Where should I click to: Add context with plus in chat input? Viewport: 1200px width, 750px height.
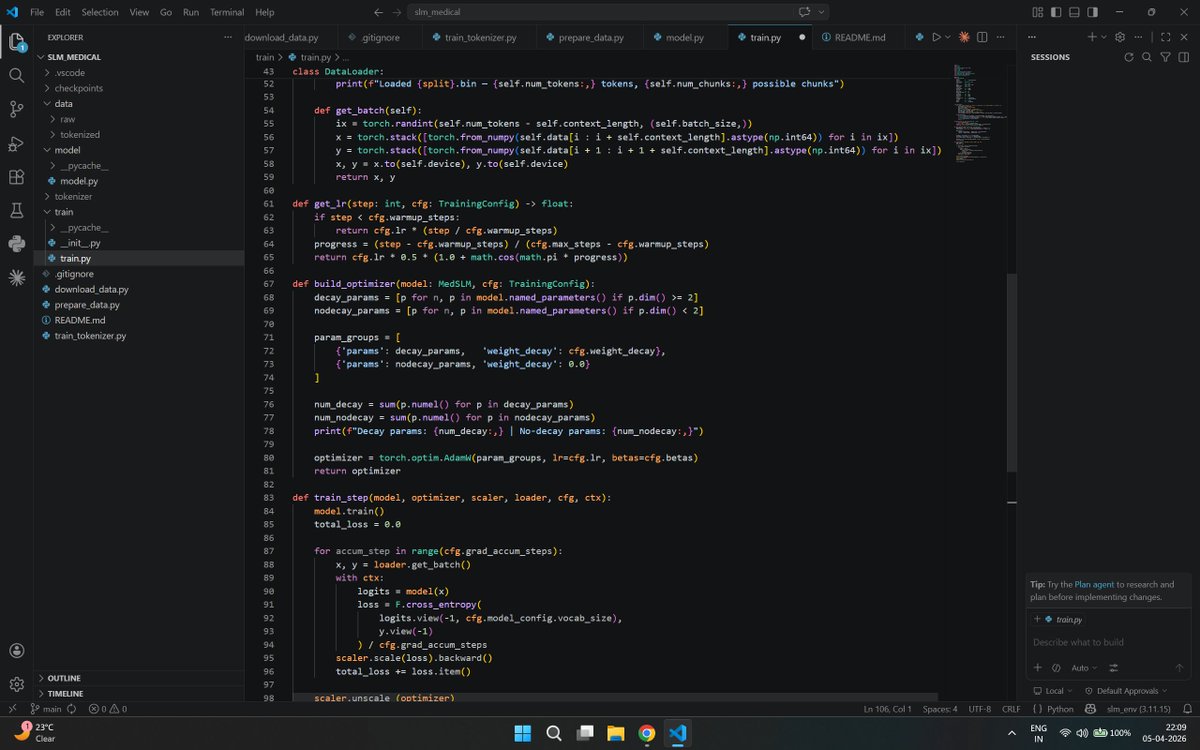1038,667
